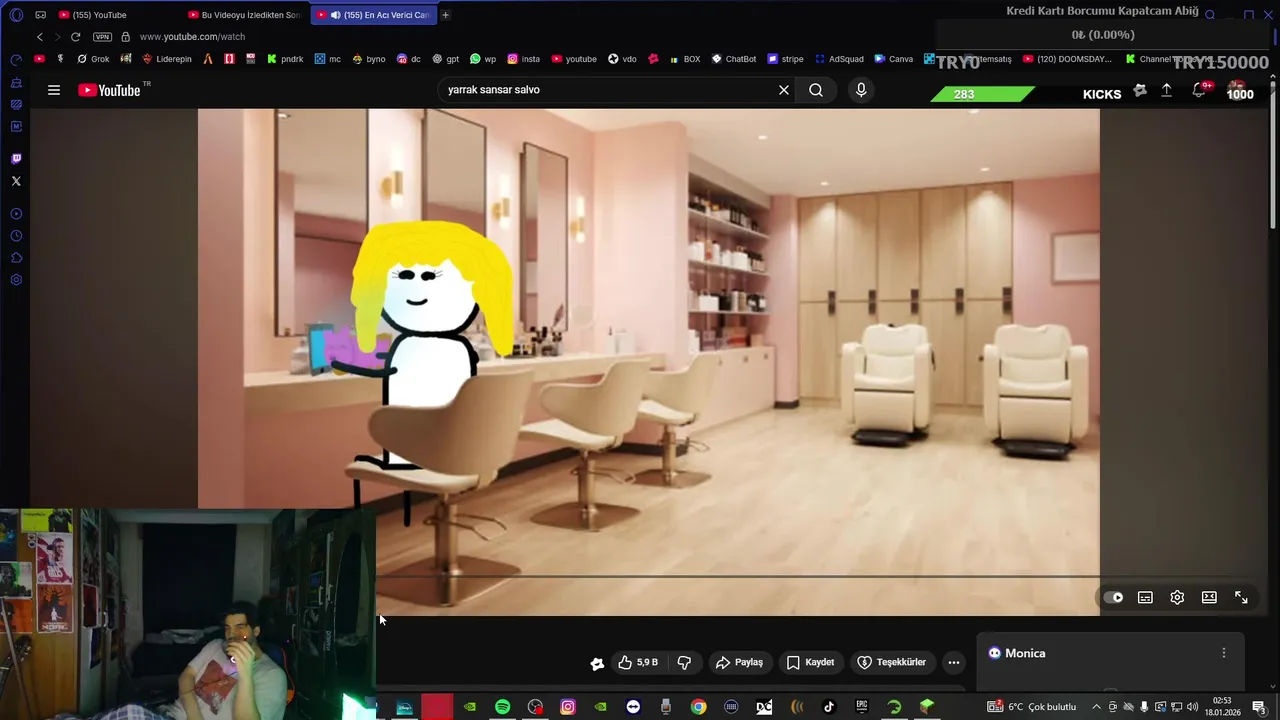Open the Windows notification center

[1259, 707]
